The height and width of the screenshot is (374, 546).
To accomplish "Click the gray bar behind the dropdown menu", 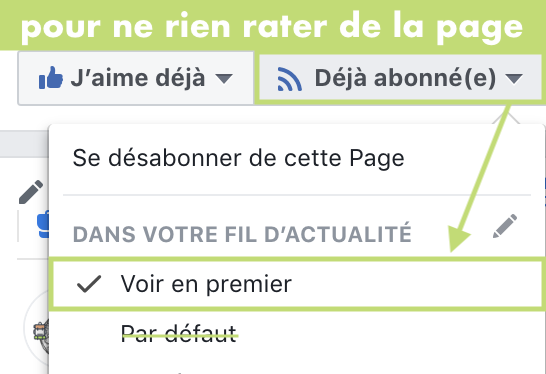I will click(24, 144).
